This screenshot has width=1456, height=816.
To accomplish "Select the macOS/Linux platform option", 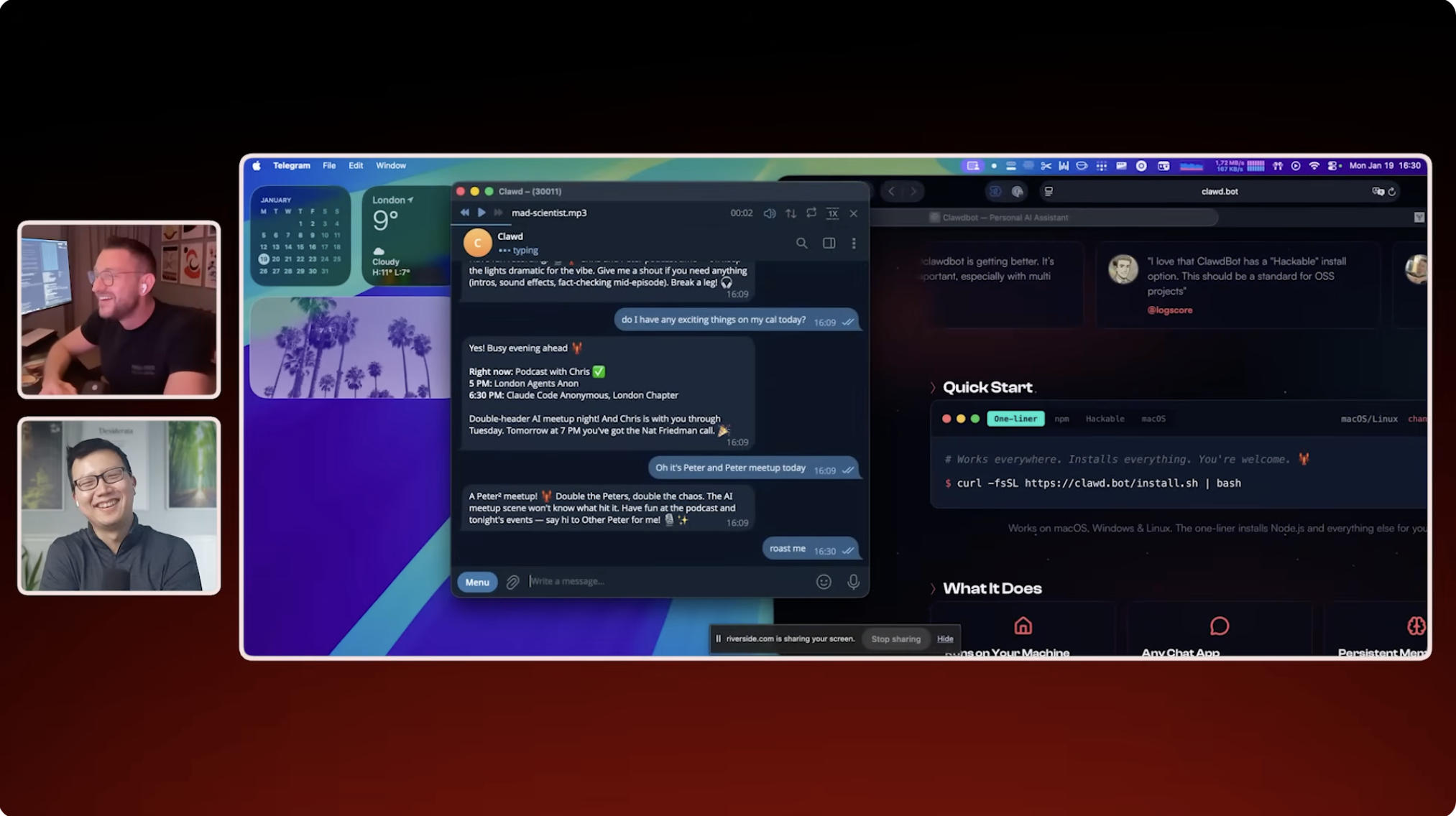I will (x=1369, y=419).
